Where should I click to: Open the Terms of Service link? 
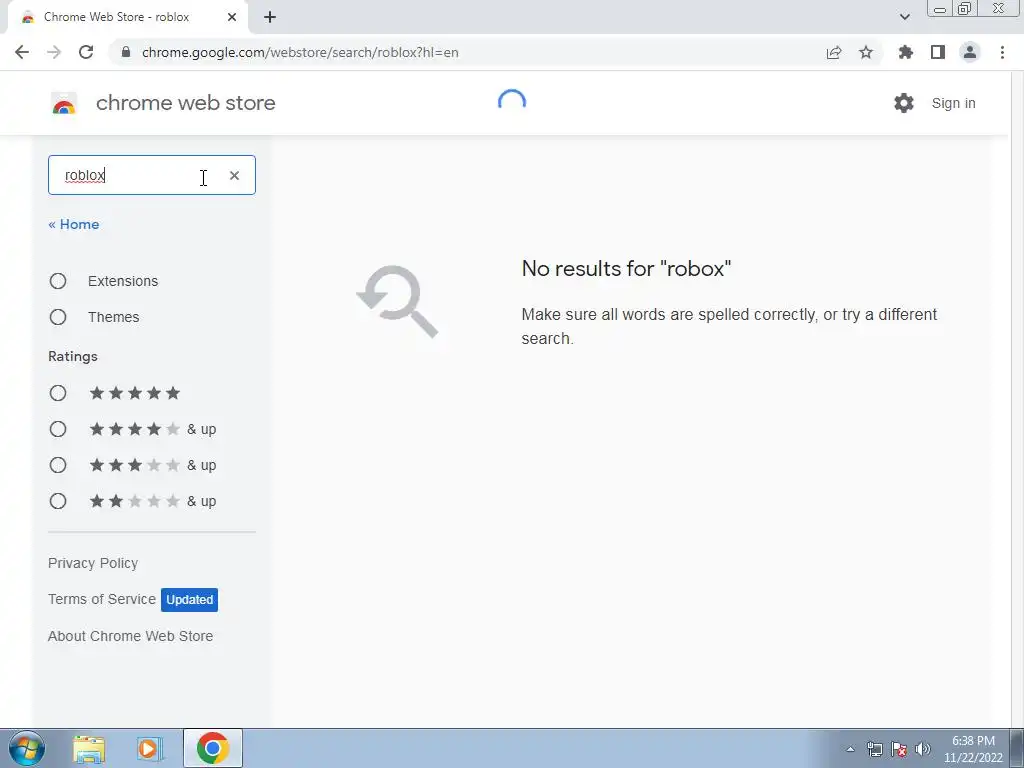(x=102, y=599)
